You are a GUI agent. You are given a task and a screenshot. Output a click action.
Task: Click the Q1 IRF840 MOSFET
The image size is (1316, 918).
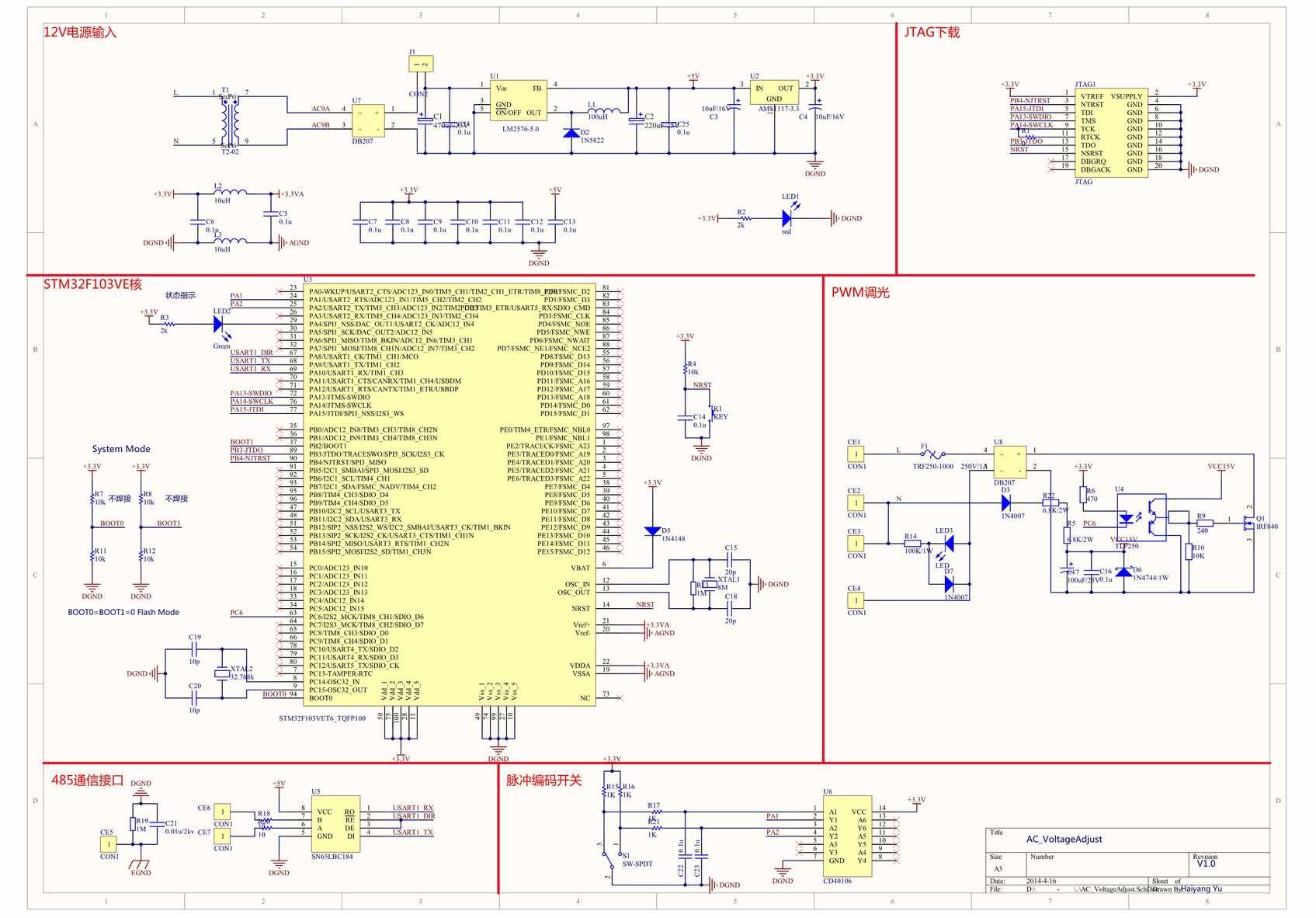(x=1248, y=522)
